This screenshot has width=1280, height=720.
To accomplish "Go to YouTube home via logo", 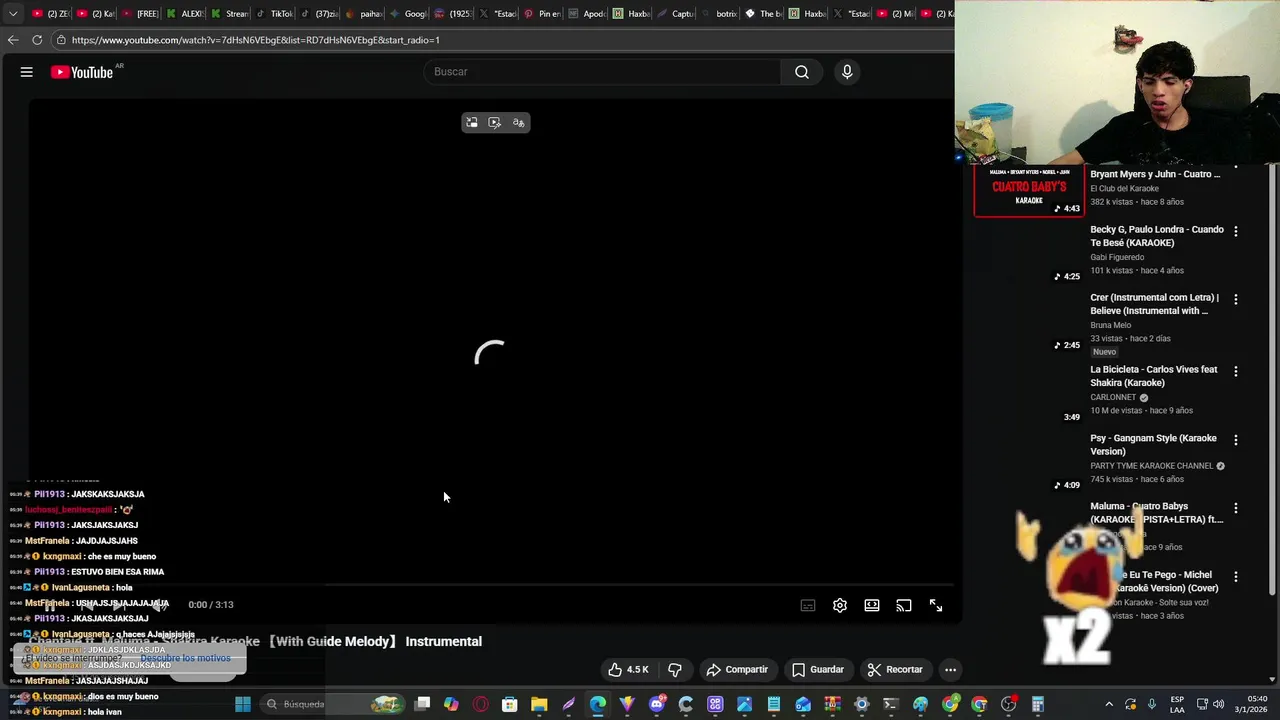I will click(x=82, y=72).
